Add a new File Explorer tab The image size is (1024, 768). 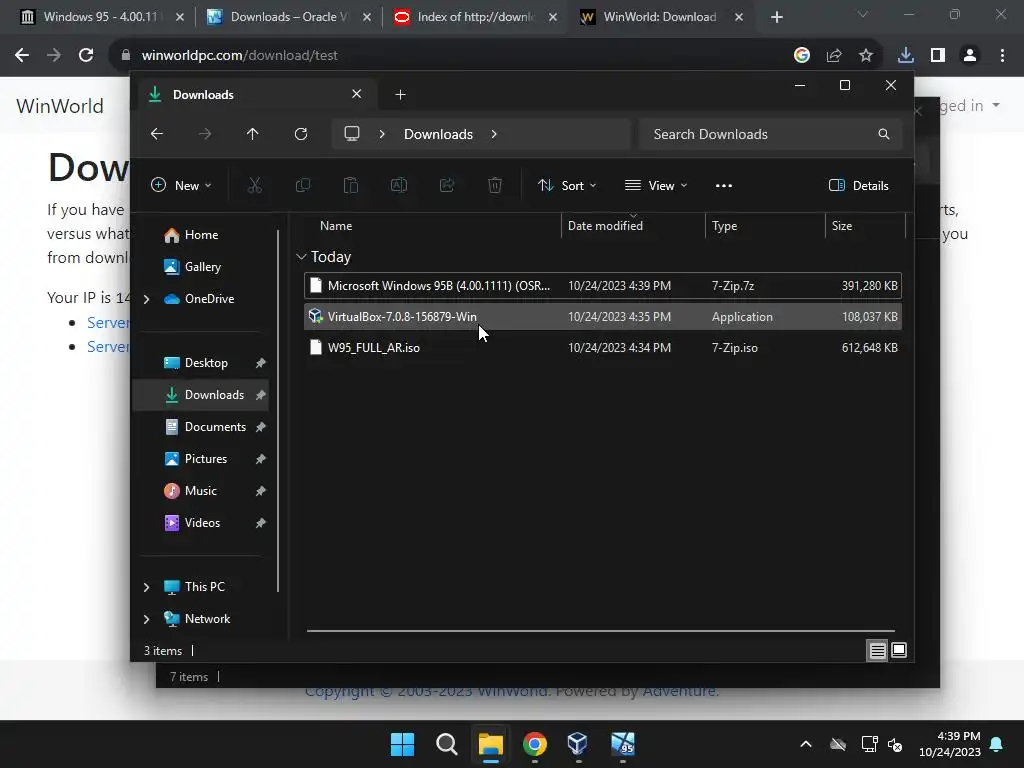point(400,95)
